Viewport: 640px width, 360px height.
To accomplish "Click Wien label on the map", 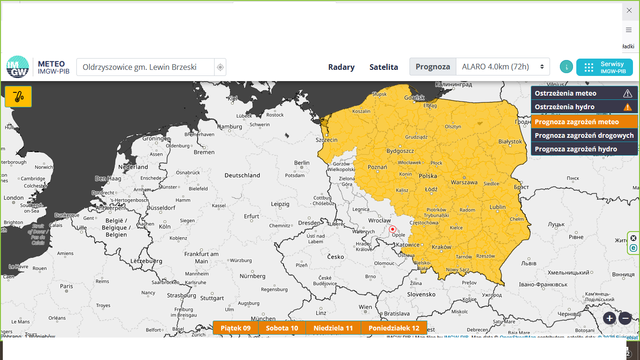I will [365, 307].
